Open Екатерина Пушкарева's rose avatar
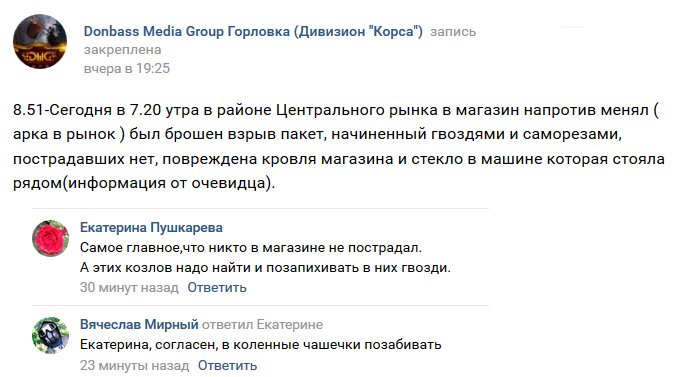Image resolution: width=687 pixels, height=377 pixels. pos(50,238)
